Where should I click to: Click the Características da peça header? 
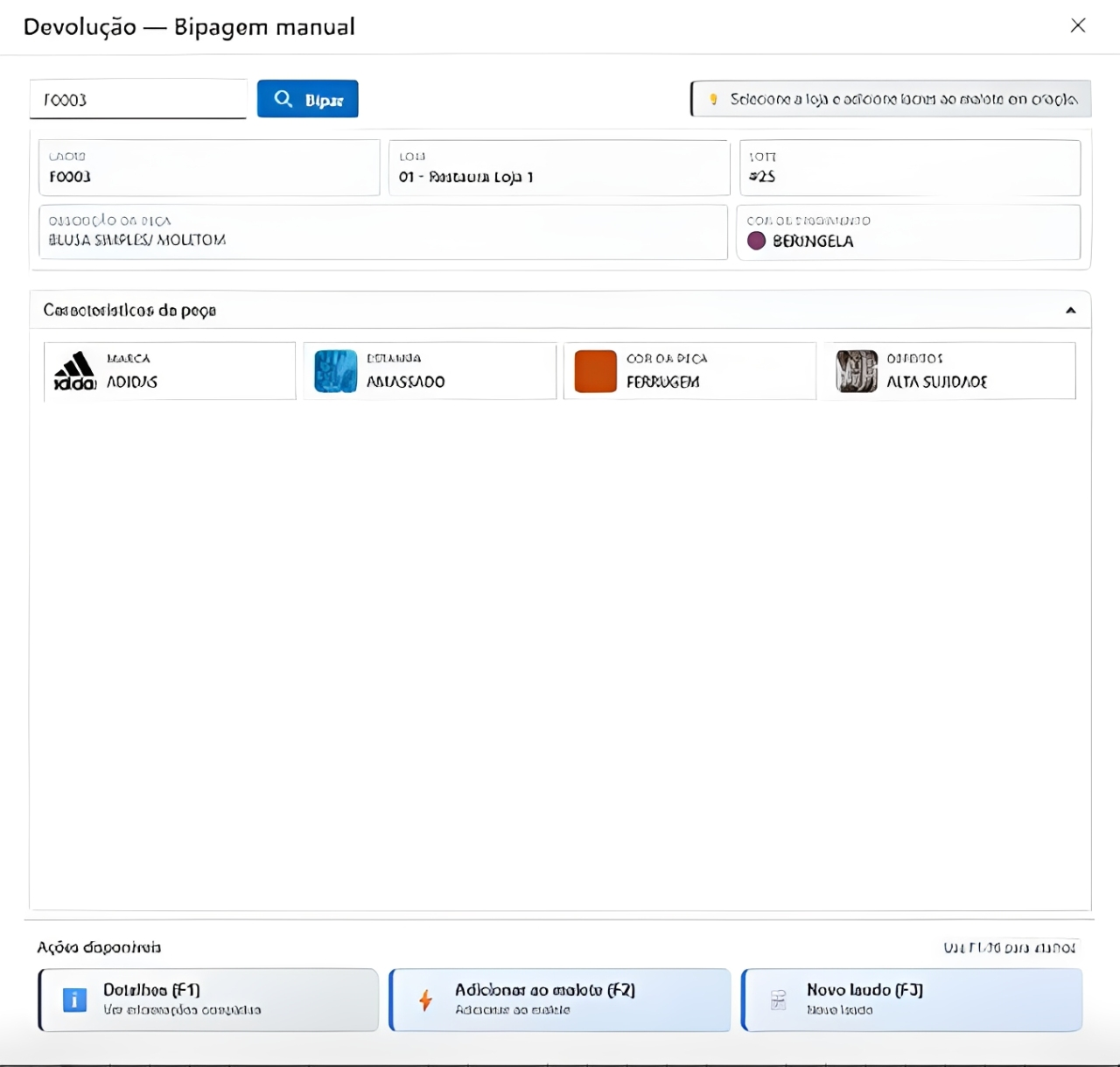pyautogui.click(x=129, y=311)
